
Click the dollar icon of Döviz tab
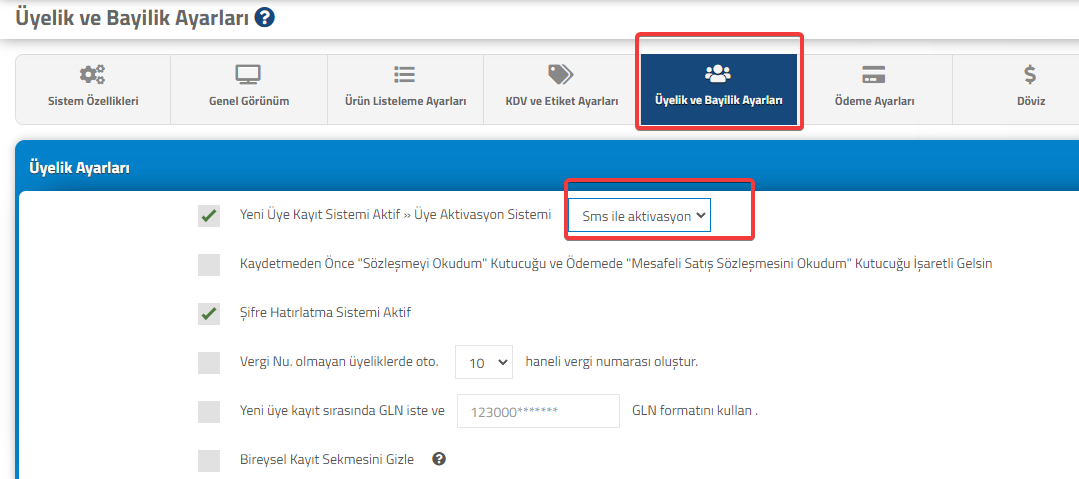coord(1030,74)
